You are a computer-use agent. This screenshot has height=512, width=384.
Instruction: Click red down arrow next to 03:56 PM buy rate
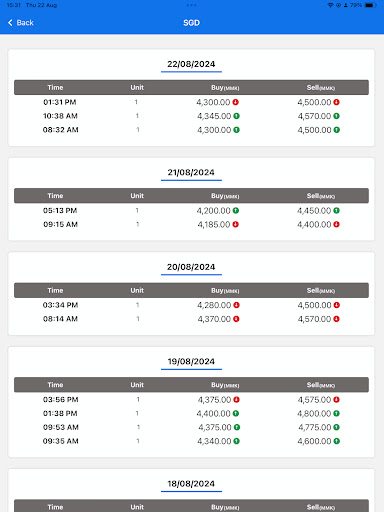(x=236, y=400)
